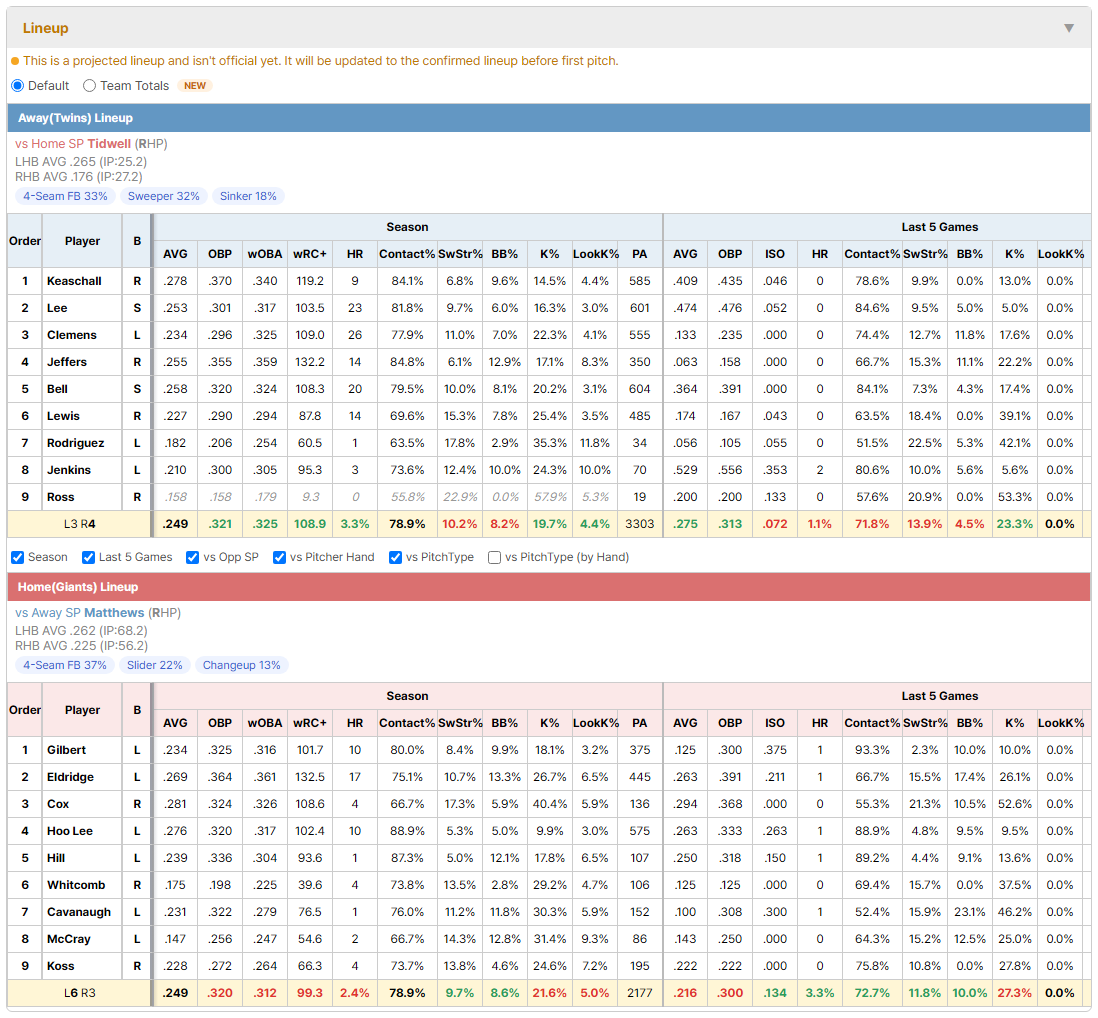Select the Team Totals radio button

pyautogui.click(x=90, y=85)
